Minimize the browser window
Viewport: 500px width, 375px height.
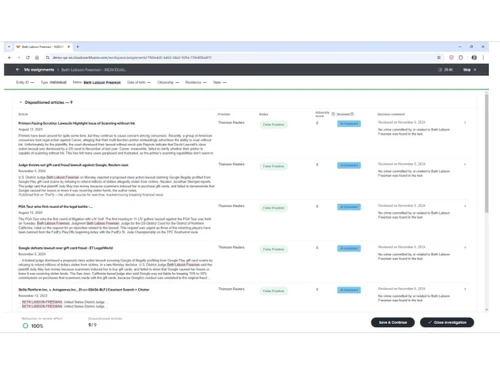[x=460, y=47]
